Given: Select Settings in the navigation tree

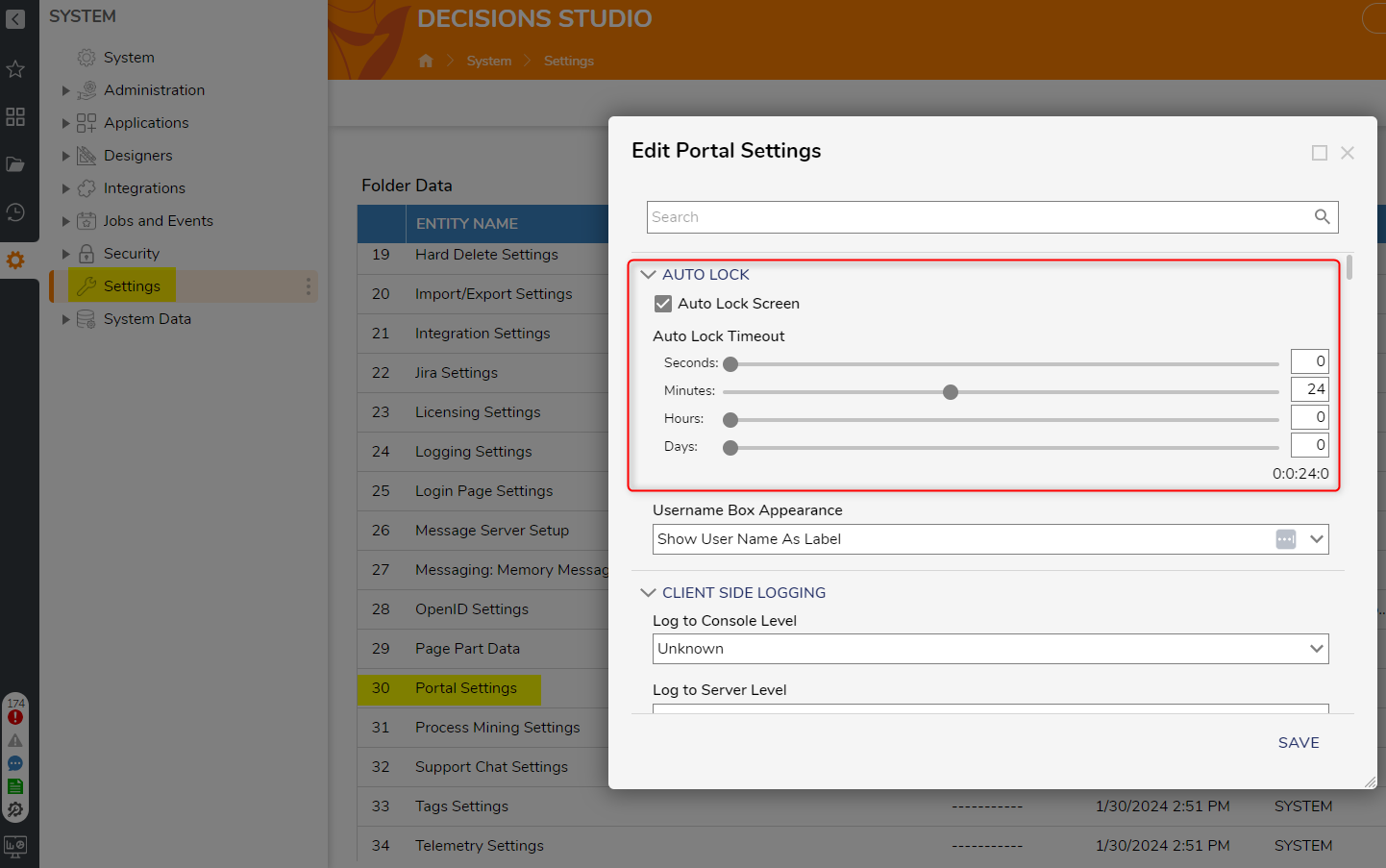Looking at the screenshot, I should (x=132, y=286).
